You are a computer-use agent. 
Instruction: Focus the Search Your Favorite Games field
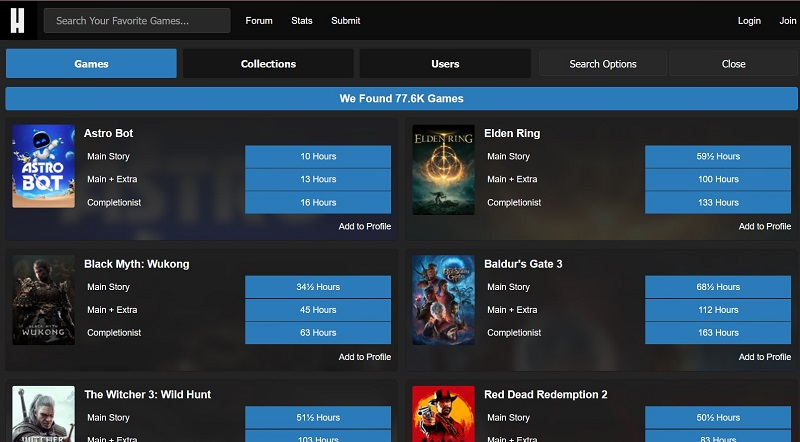(137, 21)
